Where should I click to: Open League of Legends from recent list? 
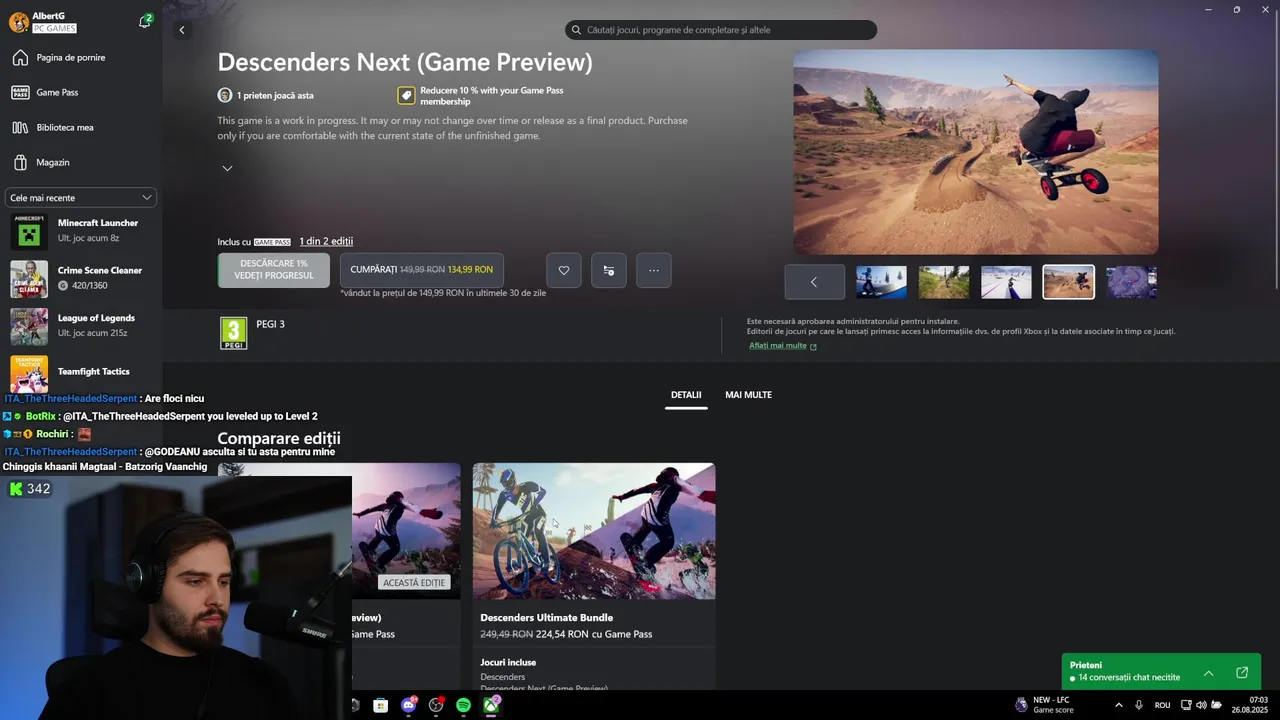point(81,326)
